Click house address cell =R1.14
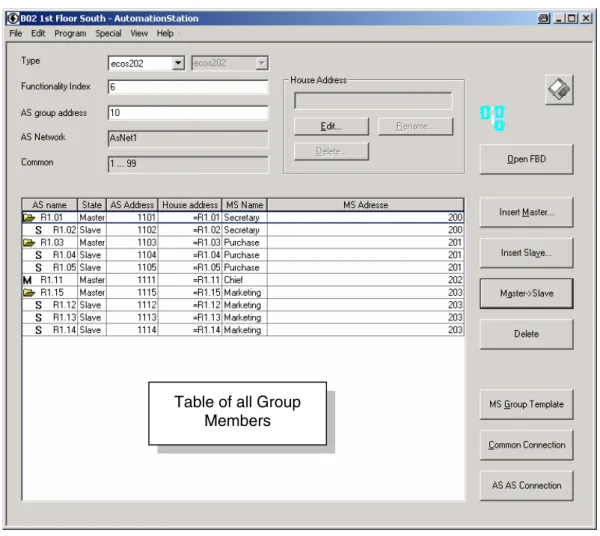600x536 pixels. click(190, 330)
